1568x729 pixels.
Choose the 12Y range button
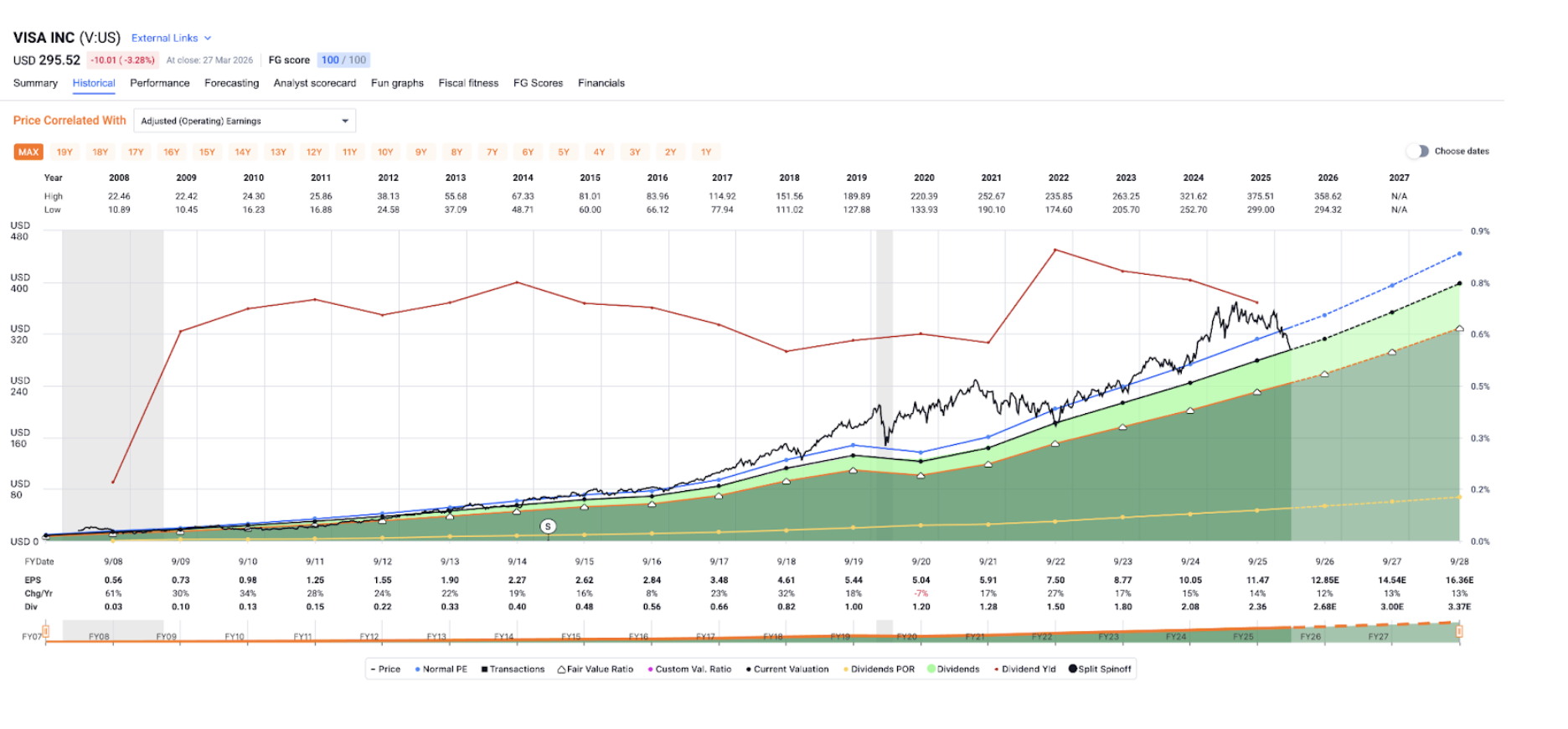pos(314,152)
